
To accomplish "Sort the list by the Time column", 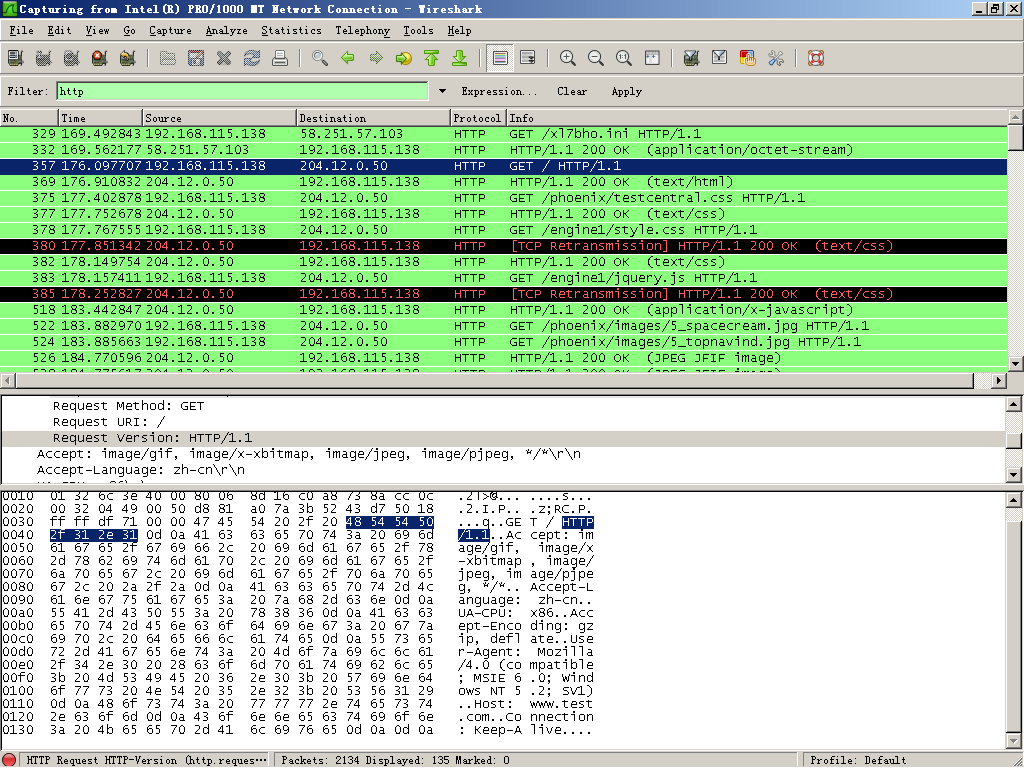I will click(101, 118).
